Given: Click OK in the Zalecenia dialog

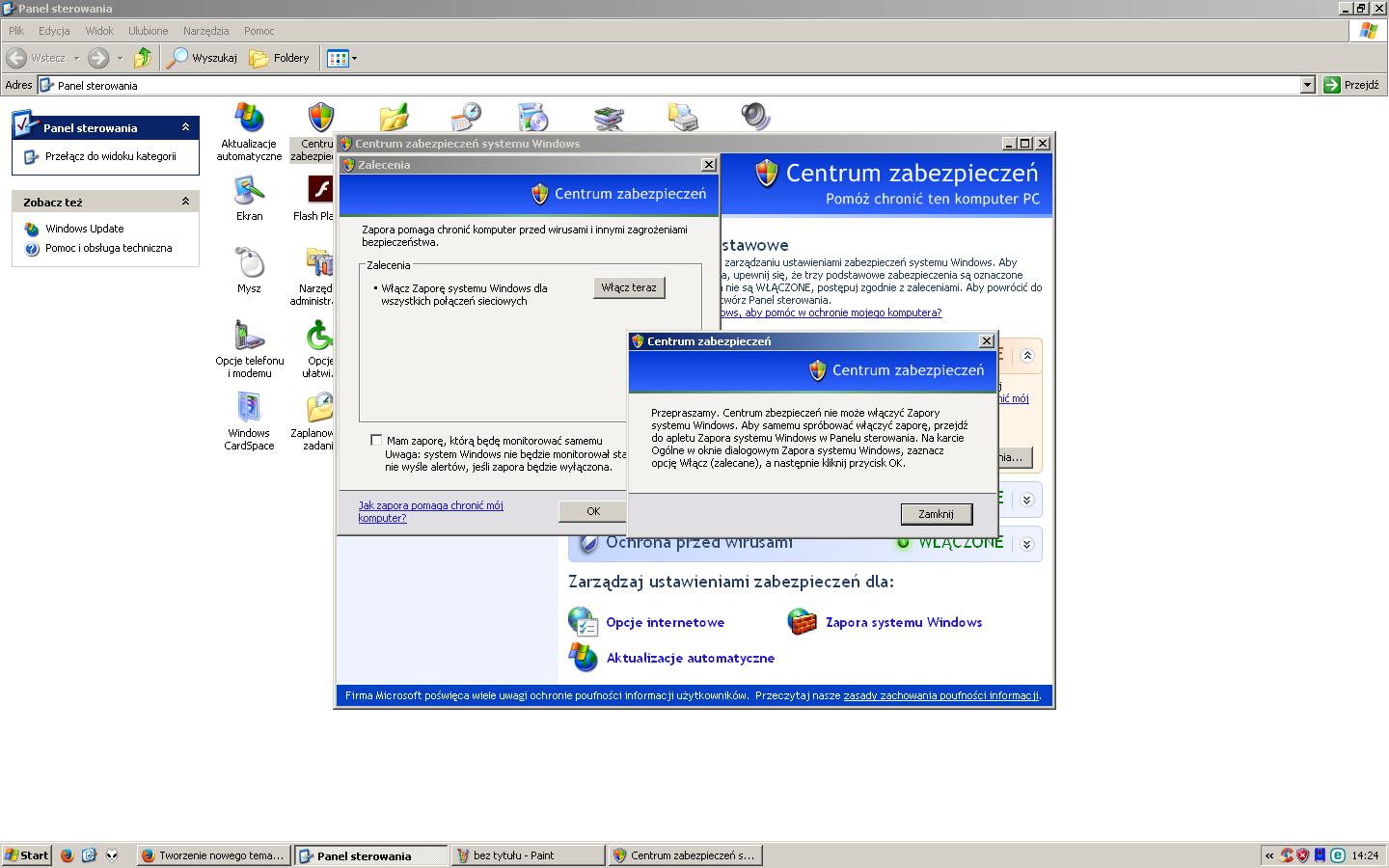Looking at the screenshot, I should [x=593, y=511].
